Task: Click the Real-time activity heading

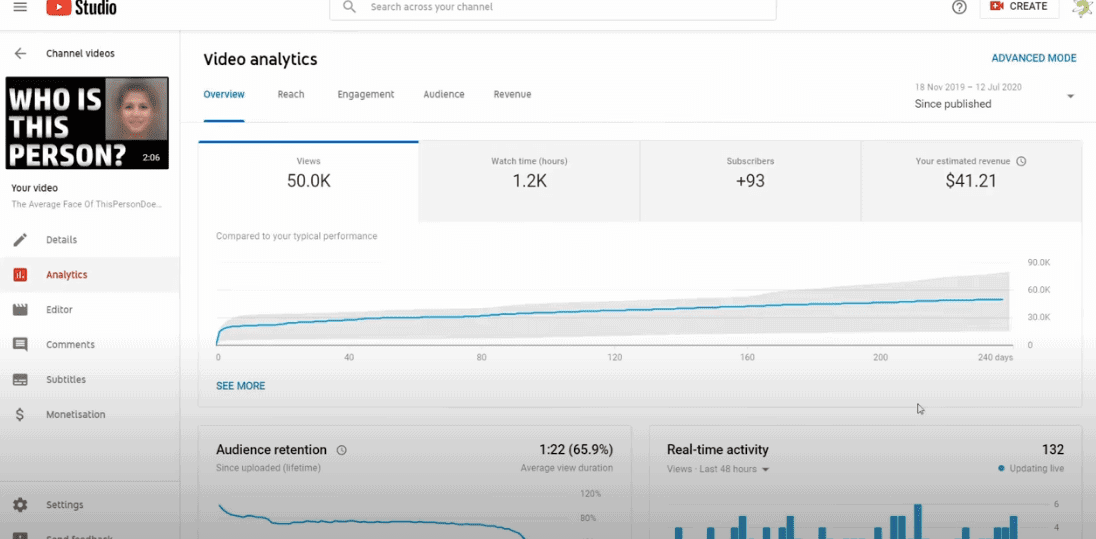Action: pos(718,450)
